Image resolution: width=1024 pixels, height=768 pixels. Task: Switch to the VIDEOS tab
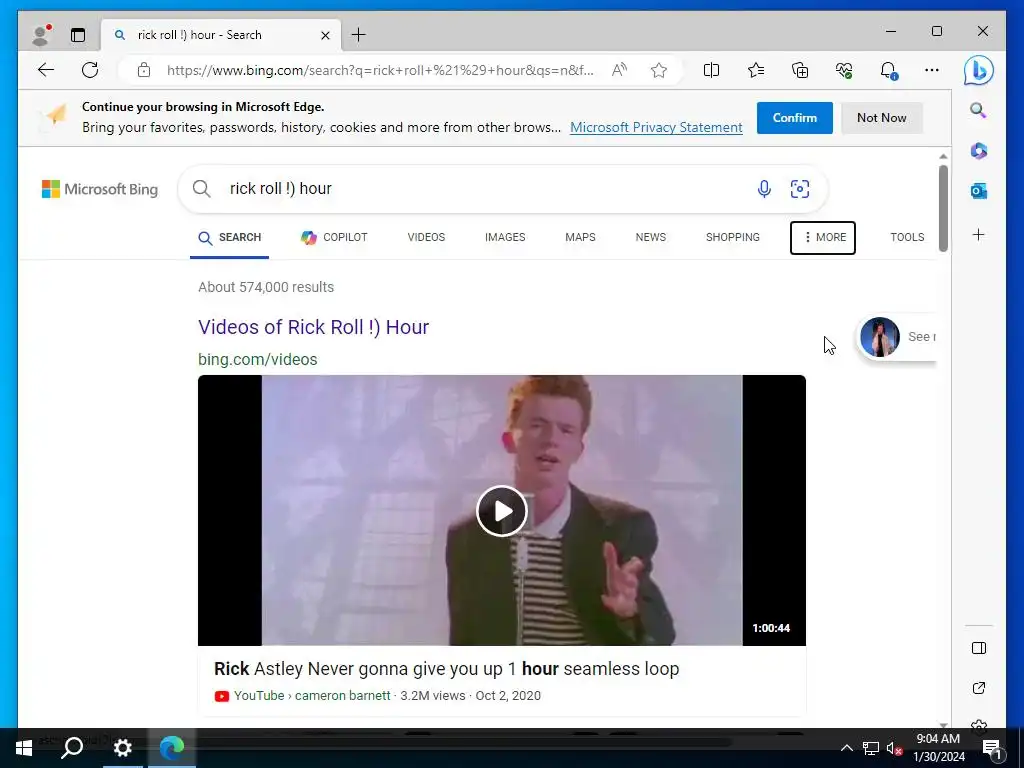(x=426, y=238)
